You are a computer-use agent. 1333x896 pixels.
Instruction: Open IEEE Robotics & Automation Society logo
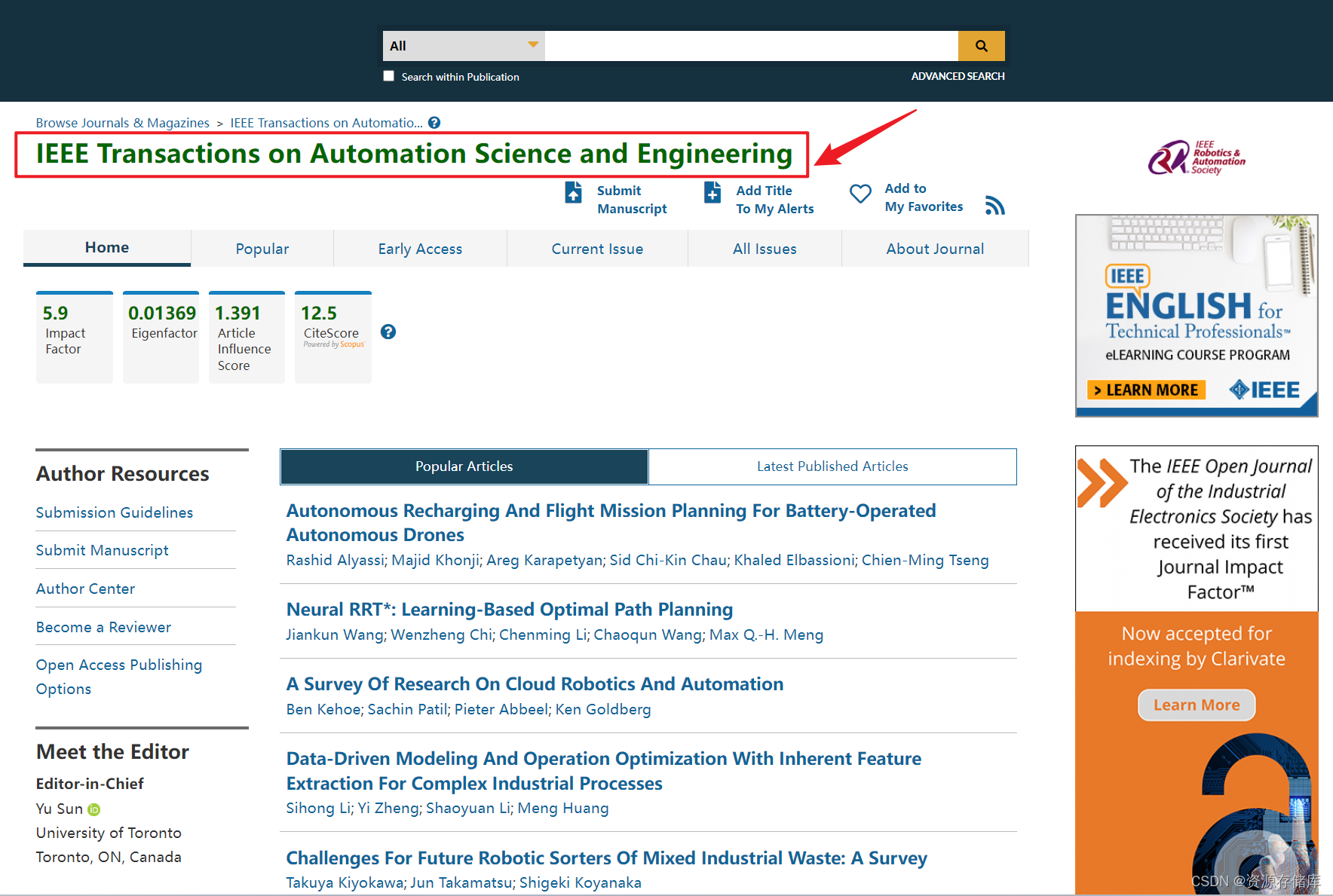pyautogui.click(x=1197, y=157)
